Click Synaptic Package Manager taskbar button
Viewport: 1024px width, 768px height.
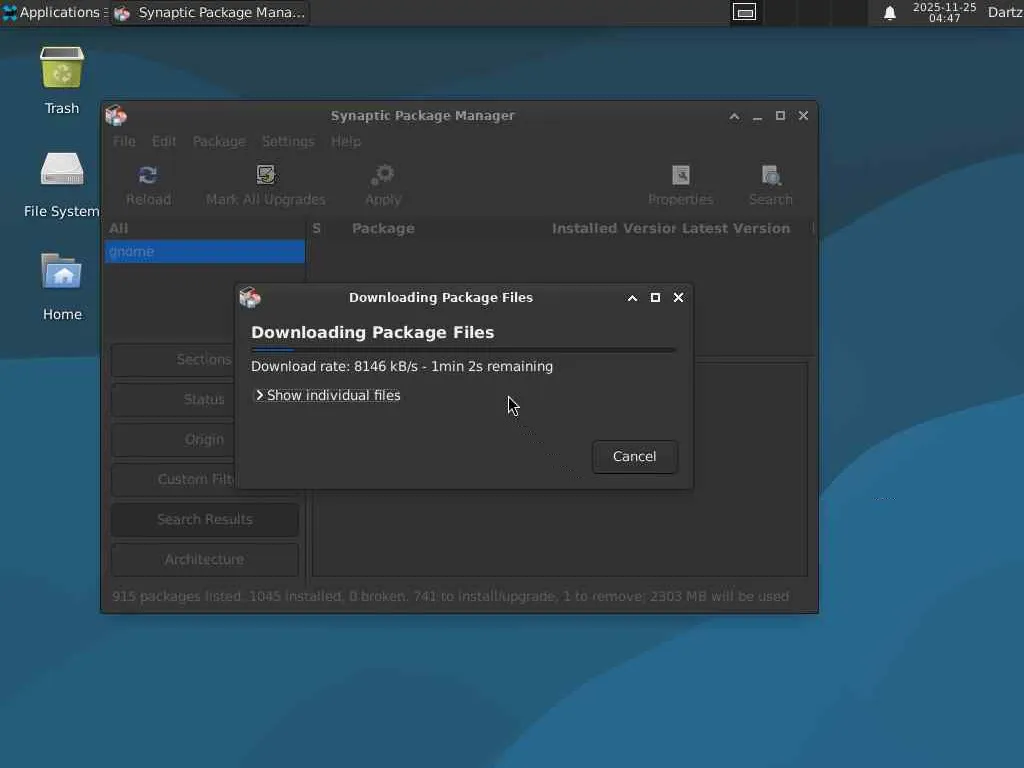pyautogui.click(x=210, y=12)
